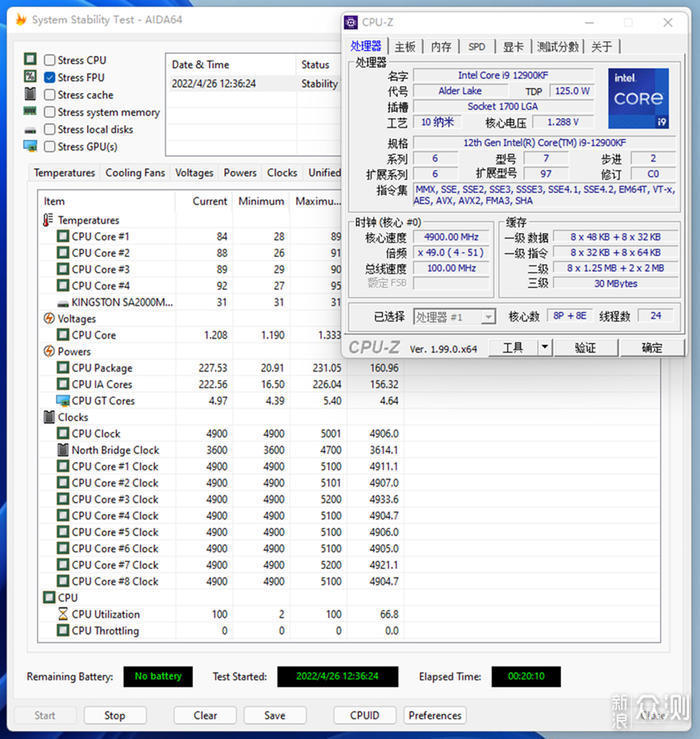Viewport: 700px width, 739px height.
Task: Click the AIDA64 flame icon in title bar
Action: (21, 19)
